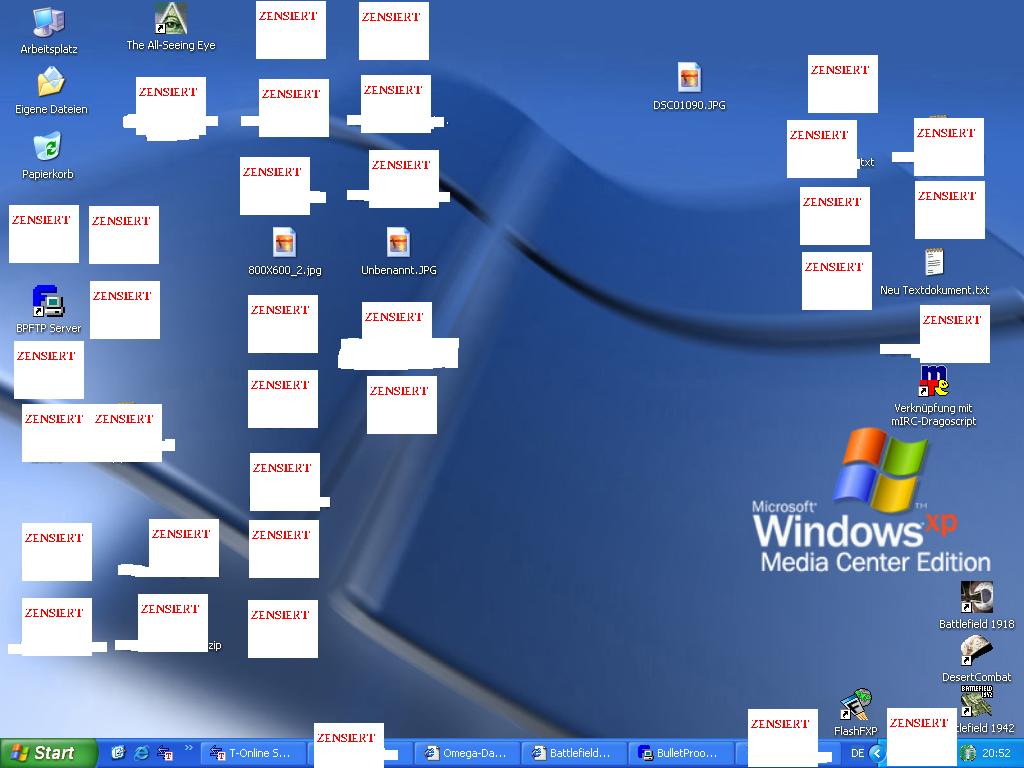Switch to the Battlefield... taskbar window
Screen dimensions: 1024x768
click(x=574, y=753)
